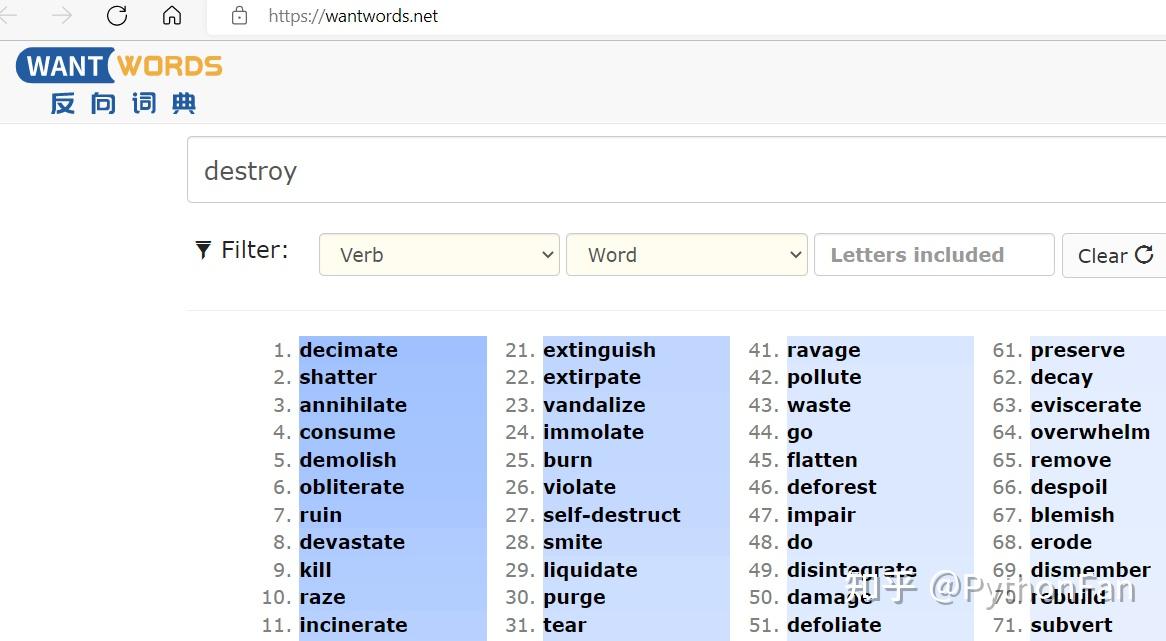The image size is (1166, 641).
Task: Open the Word type dropdown
Action: coord(686,255)
